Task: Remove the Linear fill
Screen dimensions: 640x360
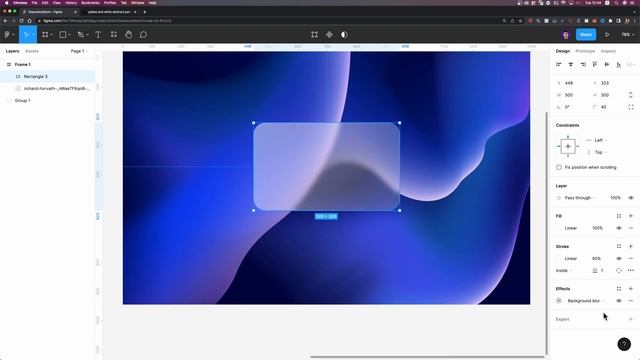Action: point(631,228)
